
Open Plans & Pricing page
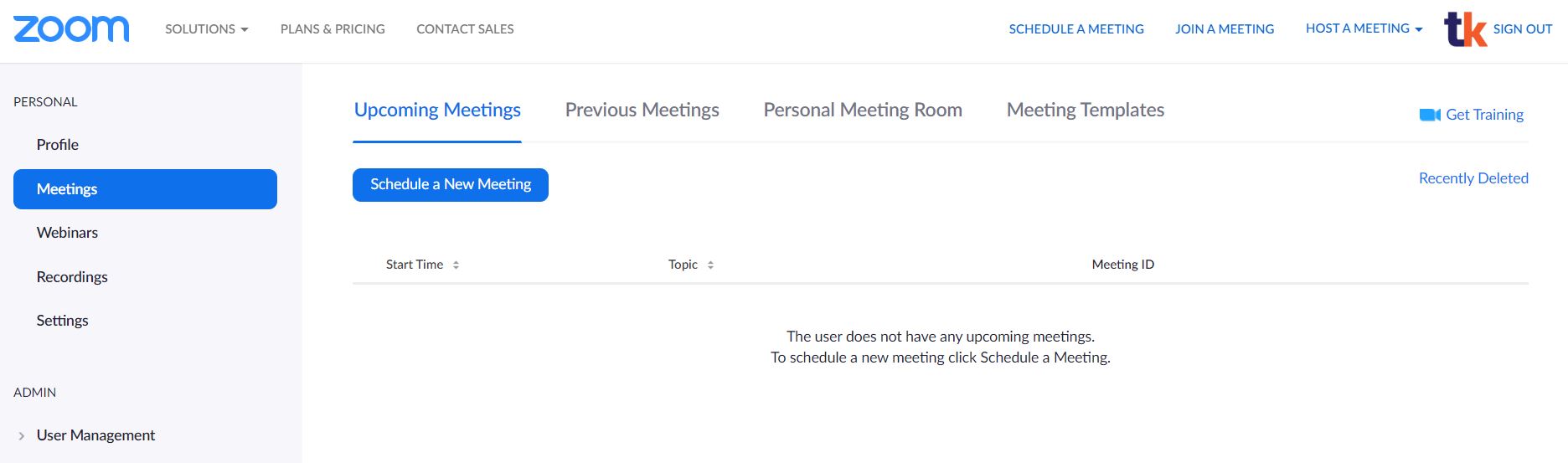pos(333,28)
